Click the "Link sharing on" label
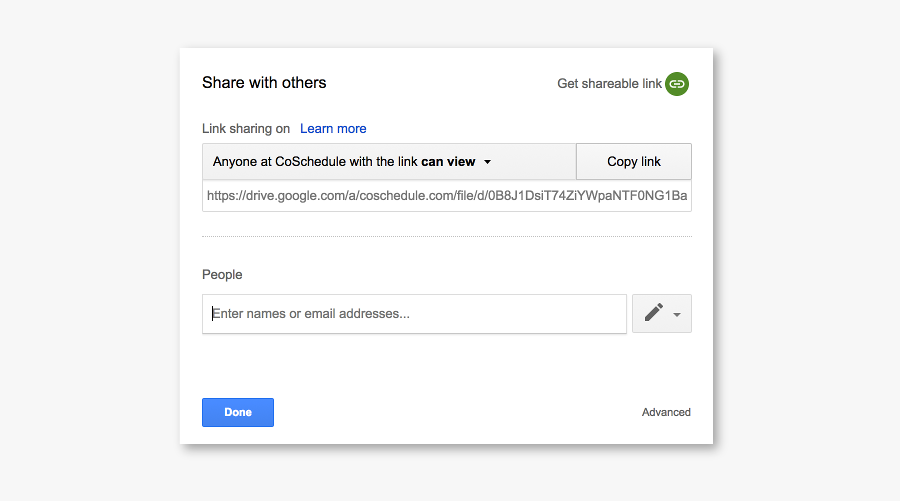900x501 pixels. pyautogui.click(x=246, y=129)
